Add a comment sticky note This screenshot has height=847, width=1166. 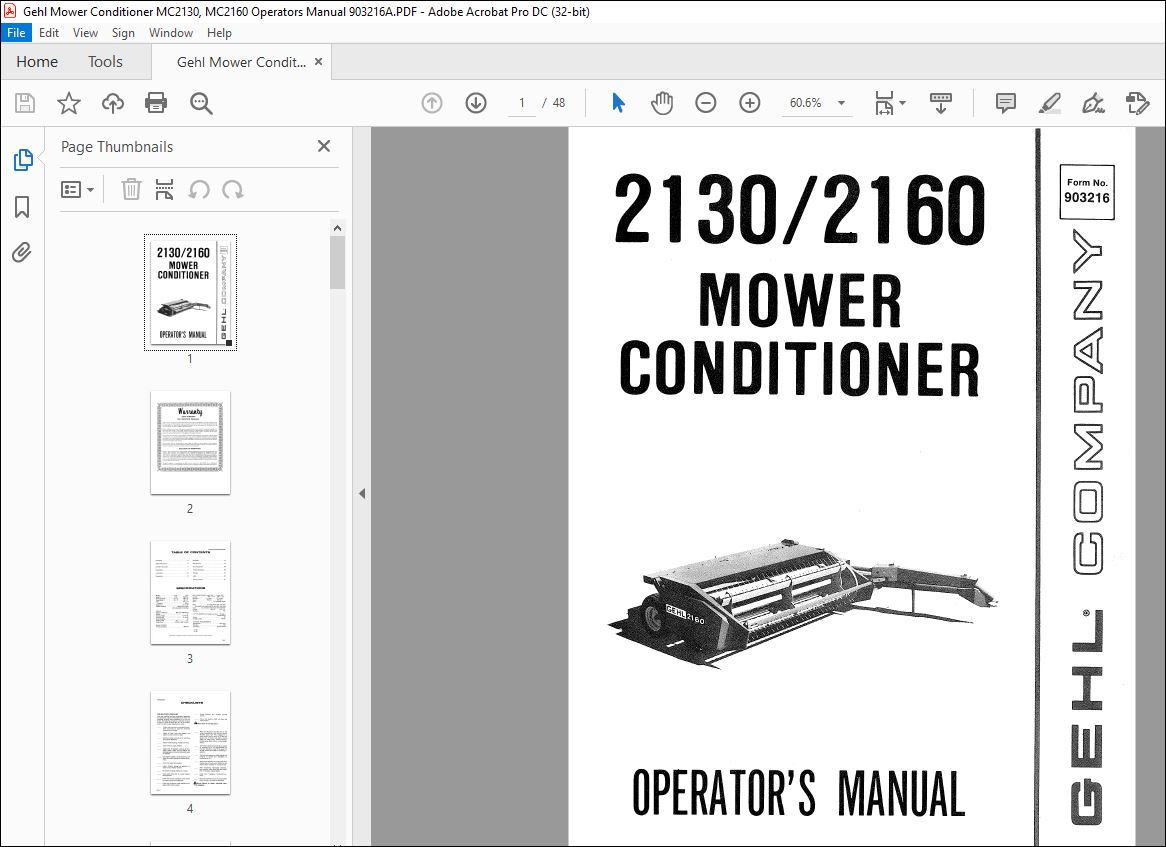(x=1005, y=103)
